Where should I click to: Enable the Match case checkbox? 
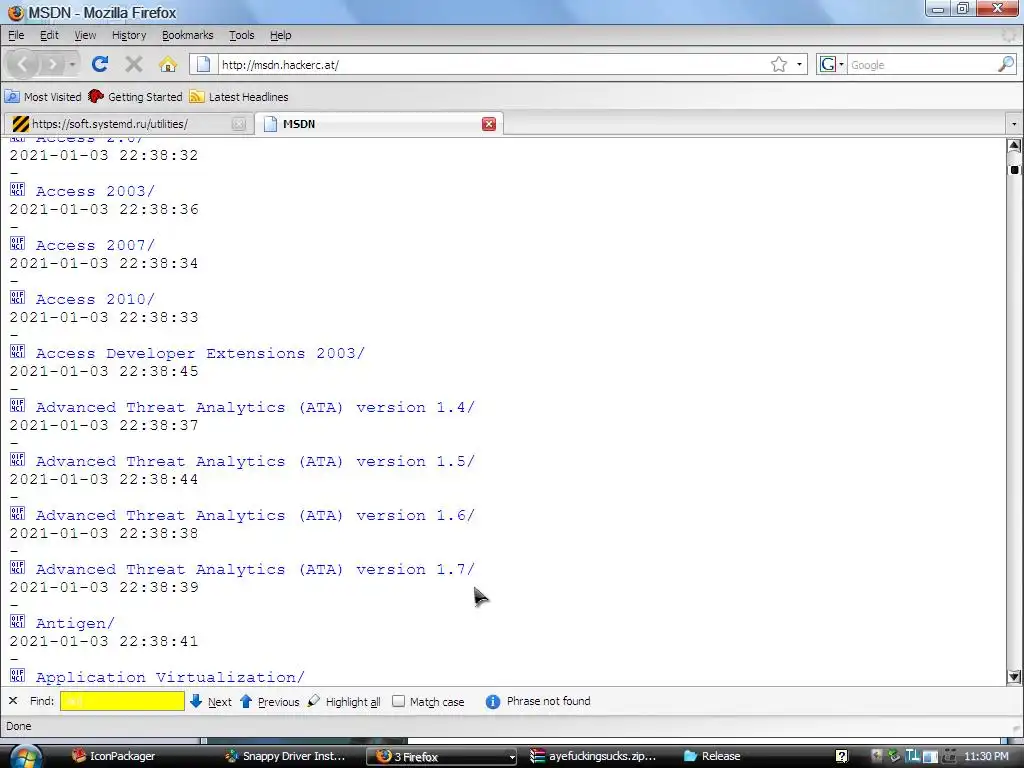[x=398, y=701]
